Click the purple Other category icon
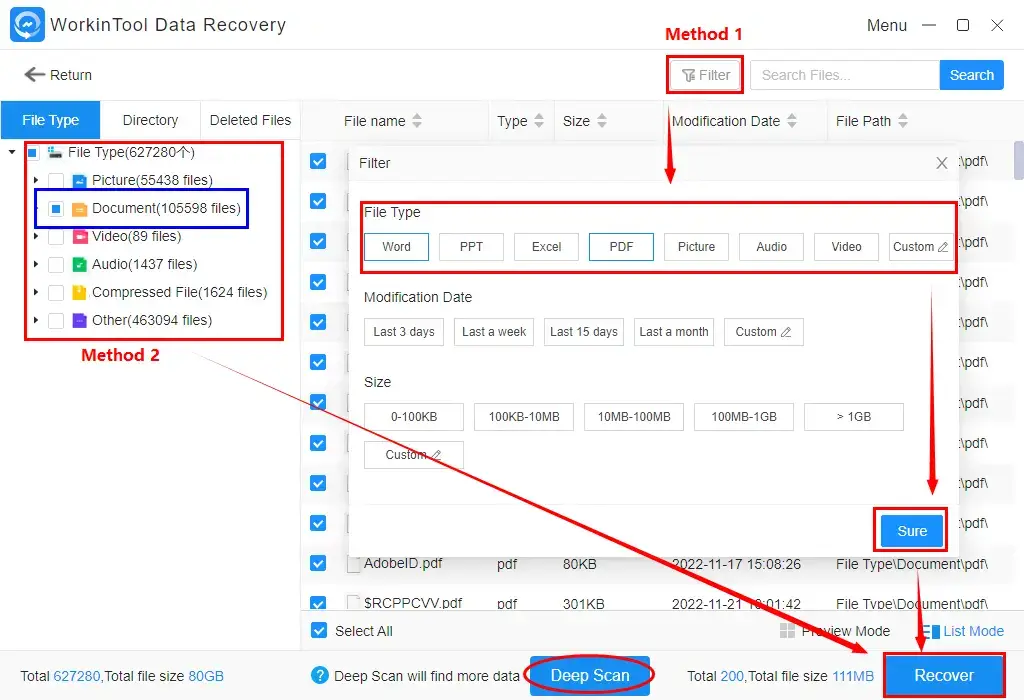 [80, 321]
